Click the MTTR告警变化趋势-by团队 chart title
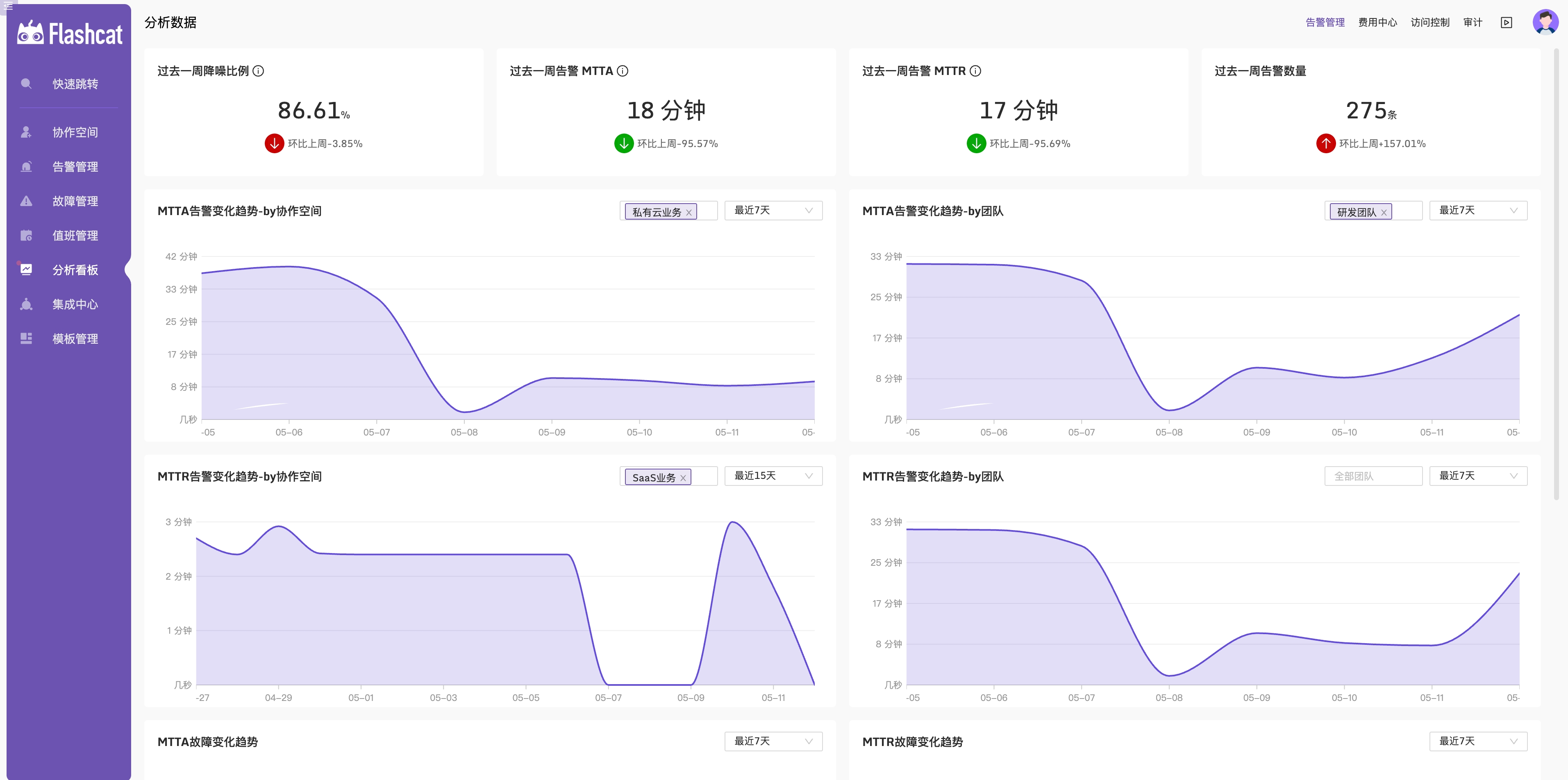1568x780 pixels. click(x=932, y=476)
